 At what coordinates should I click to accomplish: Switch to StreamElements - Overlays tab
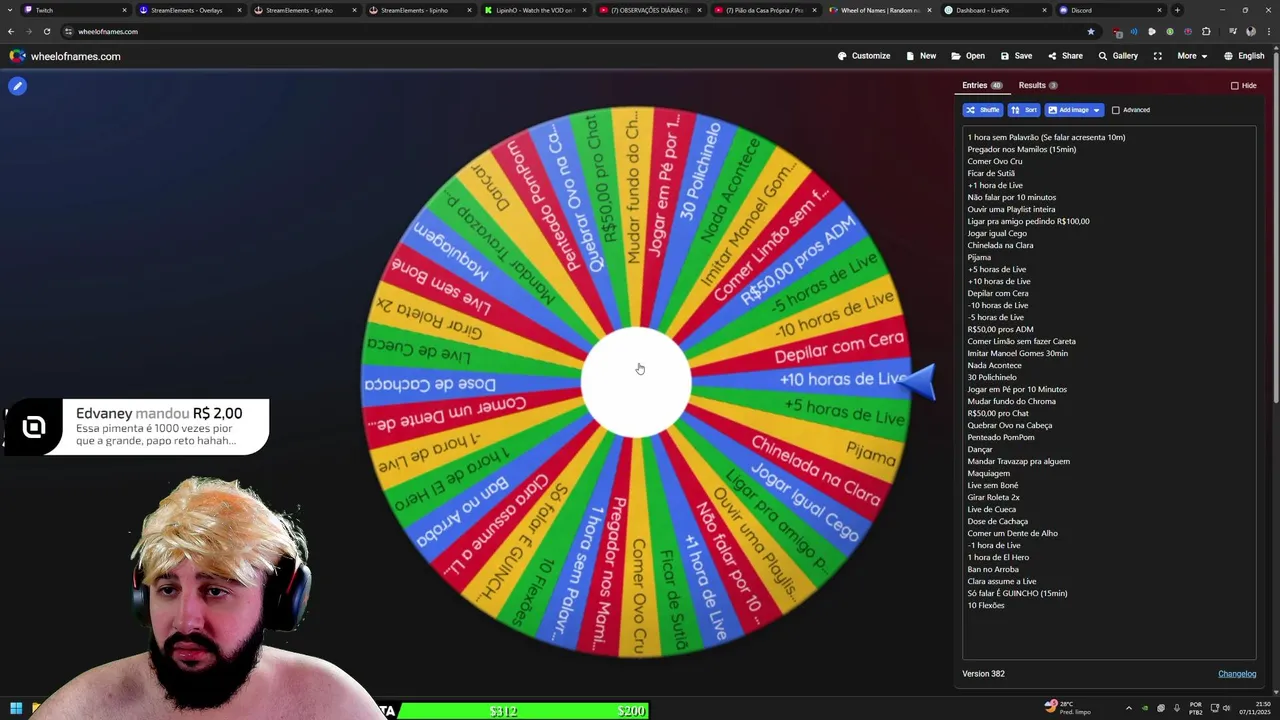[190, 10]
